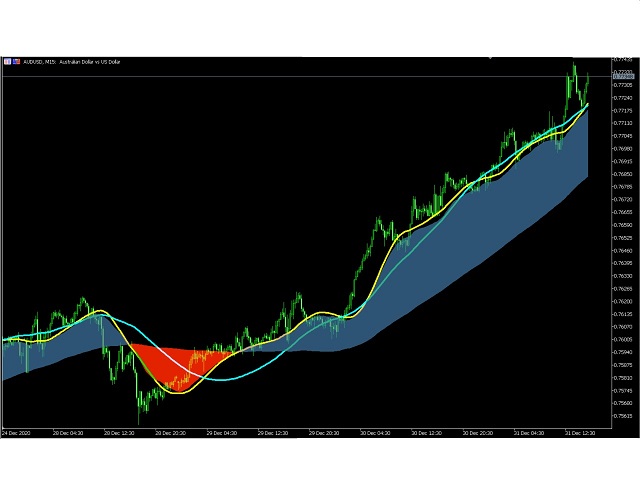The height and width of the screenshot is (480, 640).
Task: Click the 30 Dec 12:30 time label
Action: coord(427,433)
